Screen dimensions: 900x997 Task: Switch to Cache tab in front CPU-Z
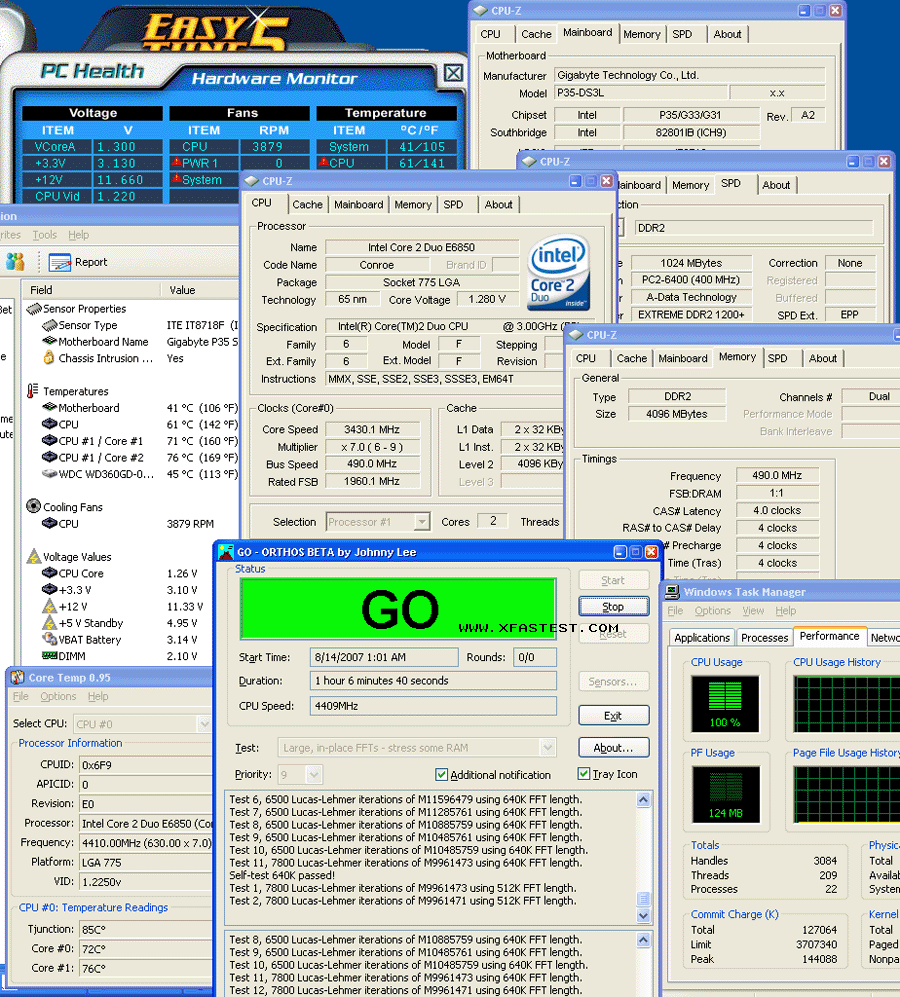[307, 205]
